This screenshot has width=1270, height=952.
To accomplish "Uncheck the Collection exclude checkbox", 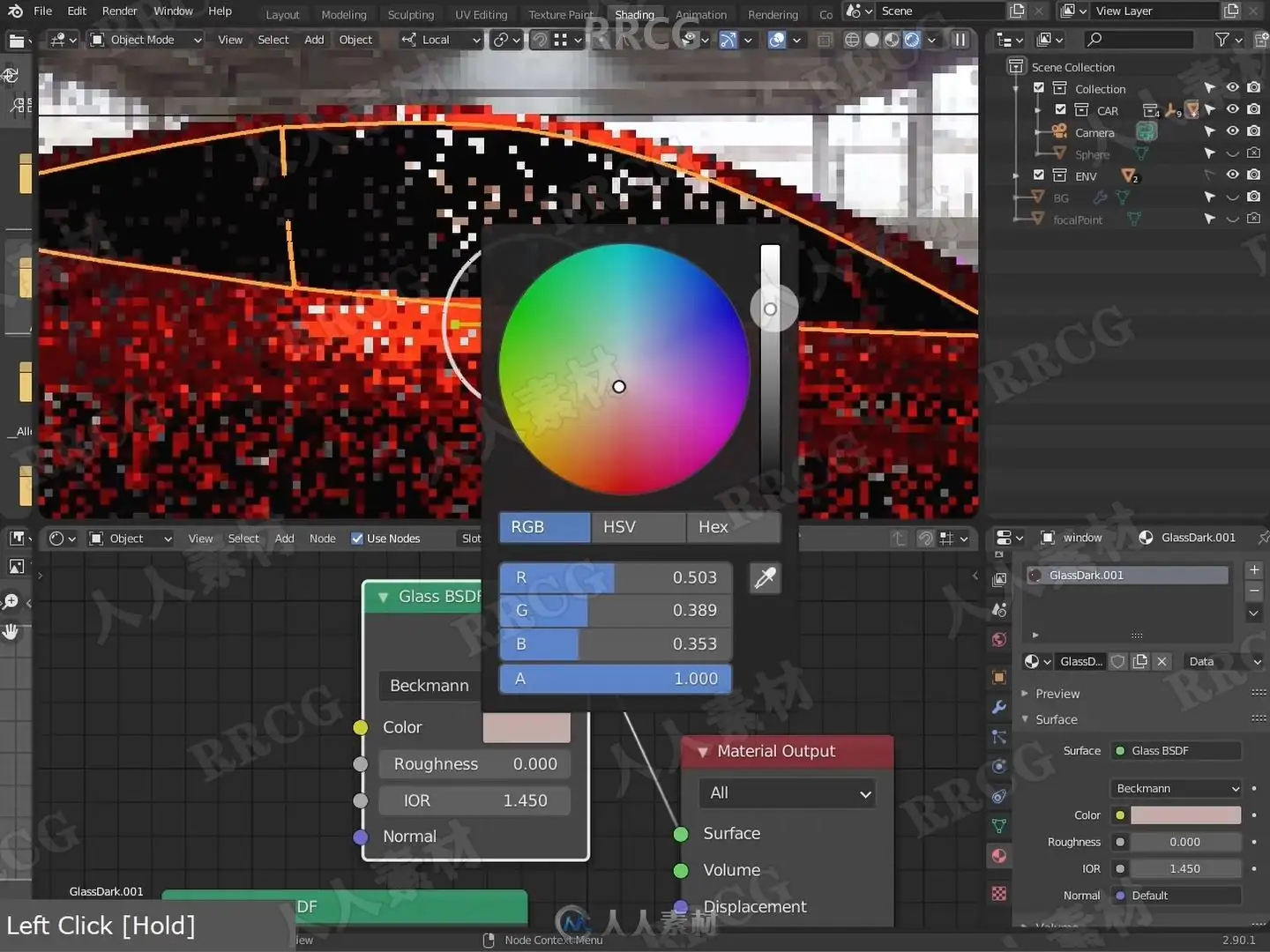I will (1039, 88).
